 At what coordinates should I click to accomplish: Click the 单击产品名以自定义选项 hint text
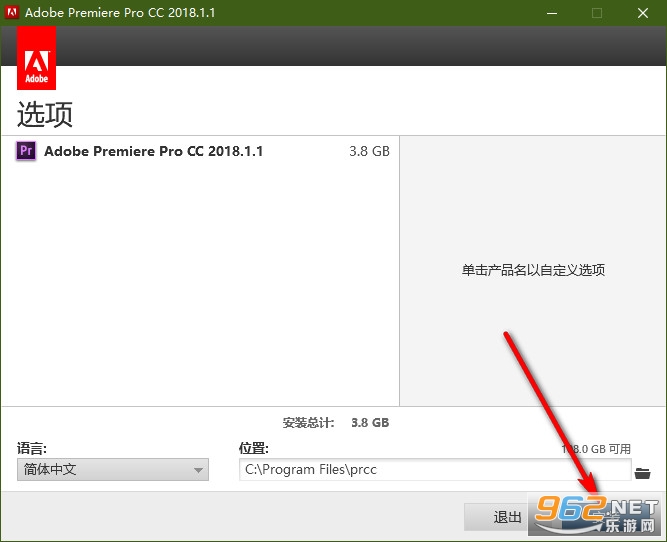(533, 270)
